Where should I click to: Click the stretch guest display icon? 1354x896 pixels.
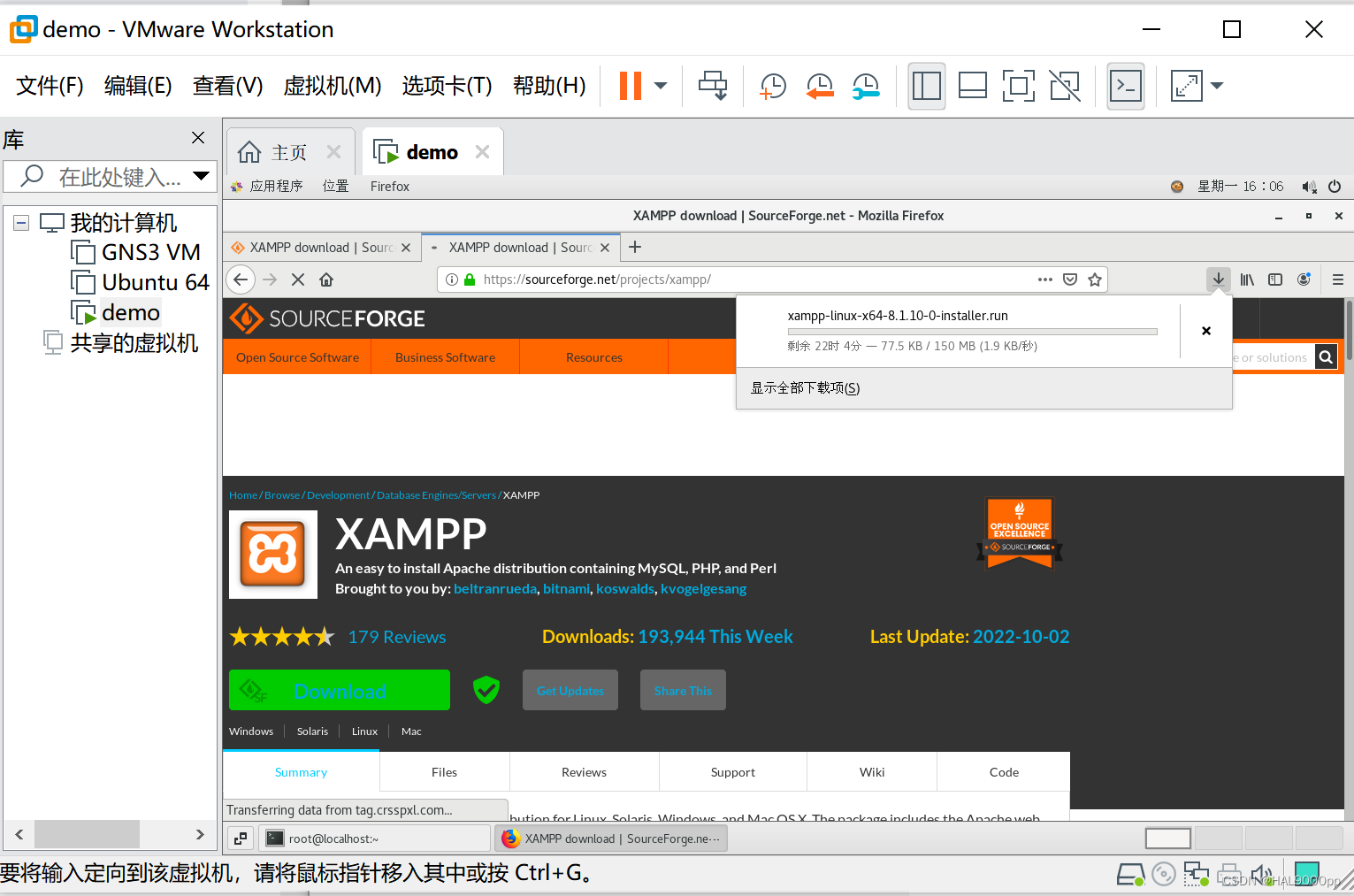pos(1186,86)
